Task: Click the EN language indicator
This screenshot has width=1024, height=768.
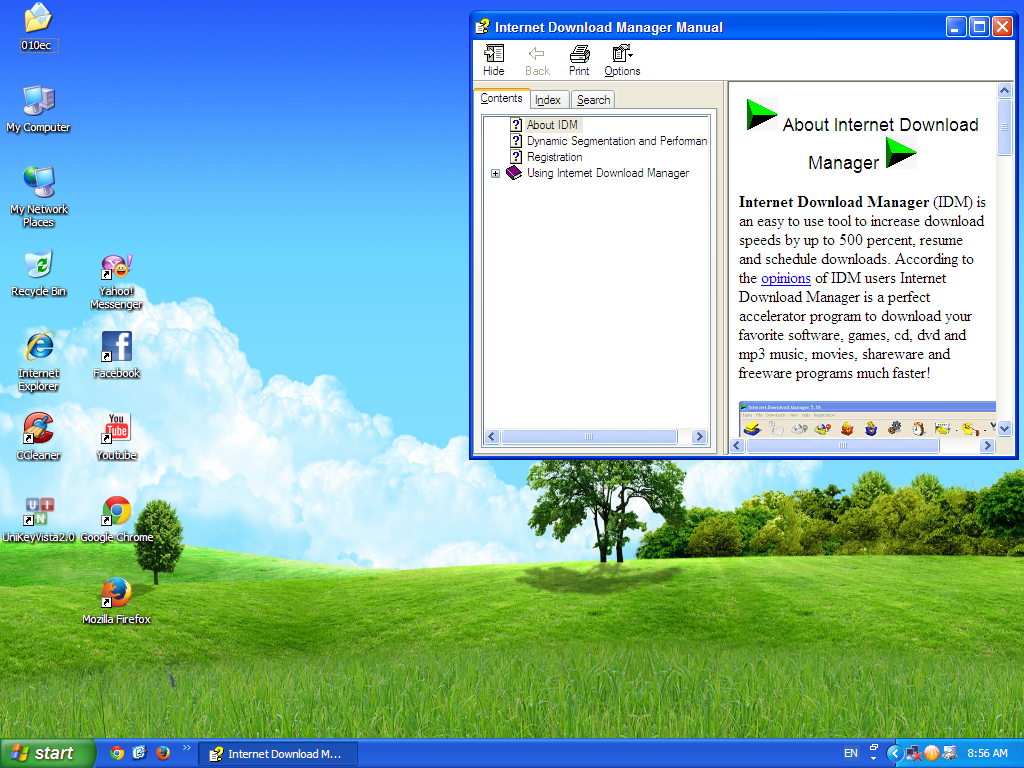Action: (x=851, y=754)
